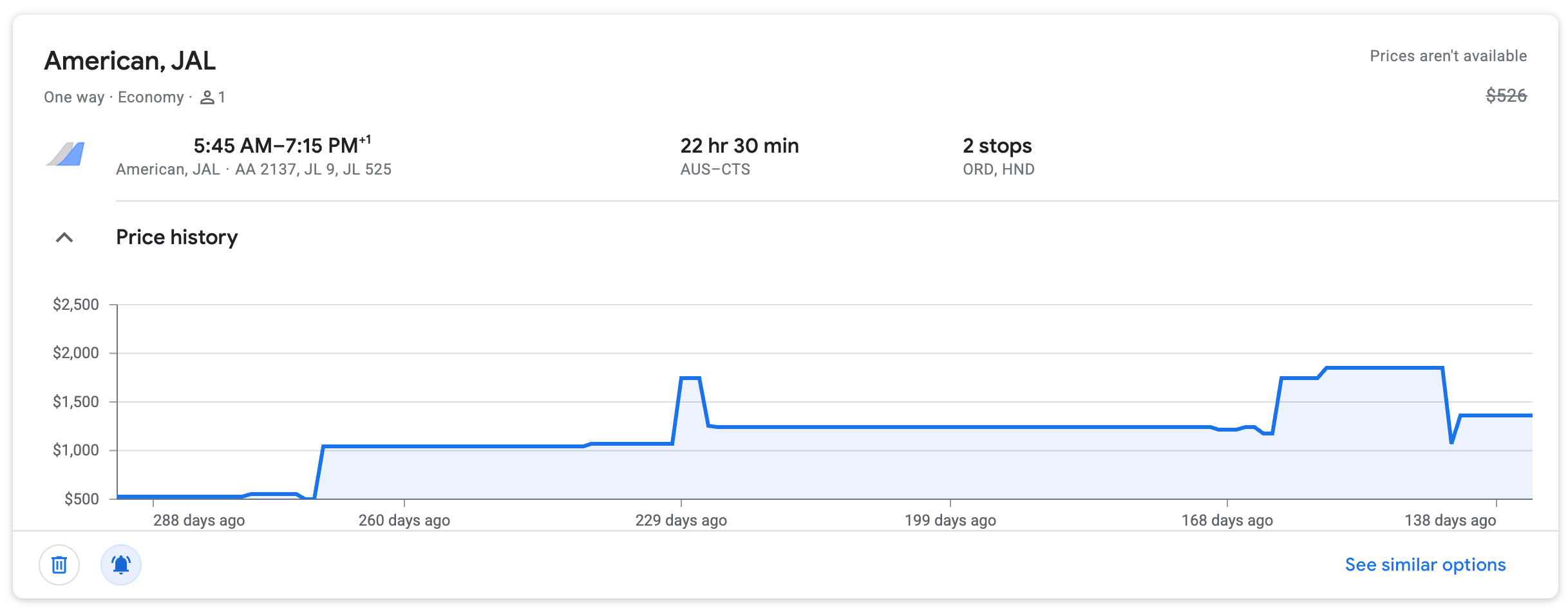The image size is (1568, 610).
Task: Click the Price history heading
Action: coord(177,238)
